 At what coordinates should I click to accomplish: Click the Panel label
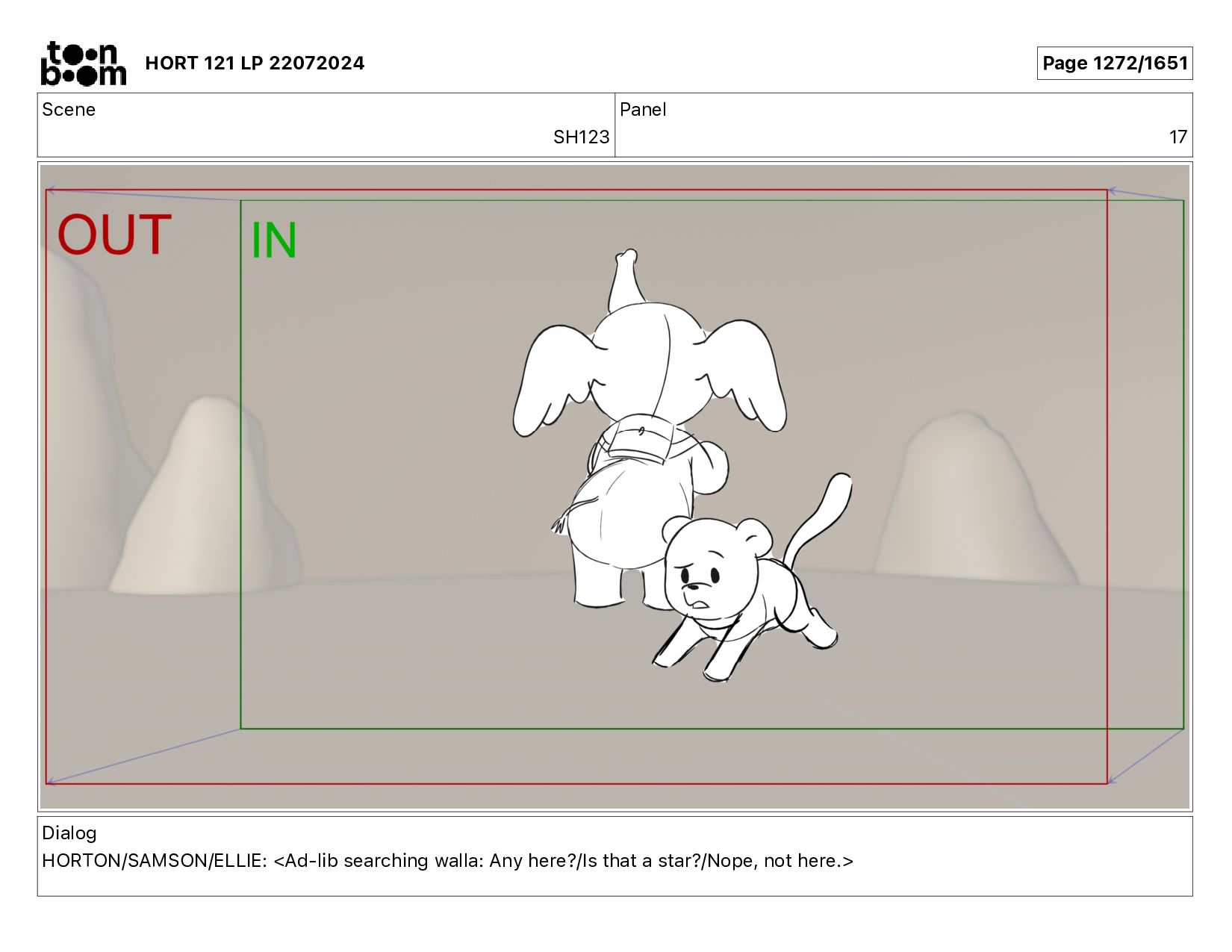[643, 110]
